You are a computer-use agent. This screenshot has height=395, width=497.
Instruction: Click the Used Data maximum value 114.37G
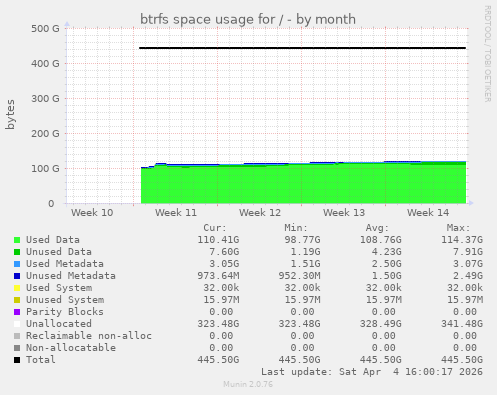pos(462,240)
